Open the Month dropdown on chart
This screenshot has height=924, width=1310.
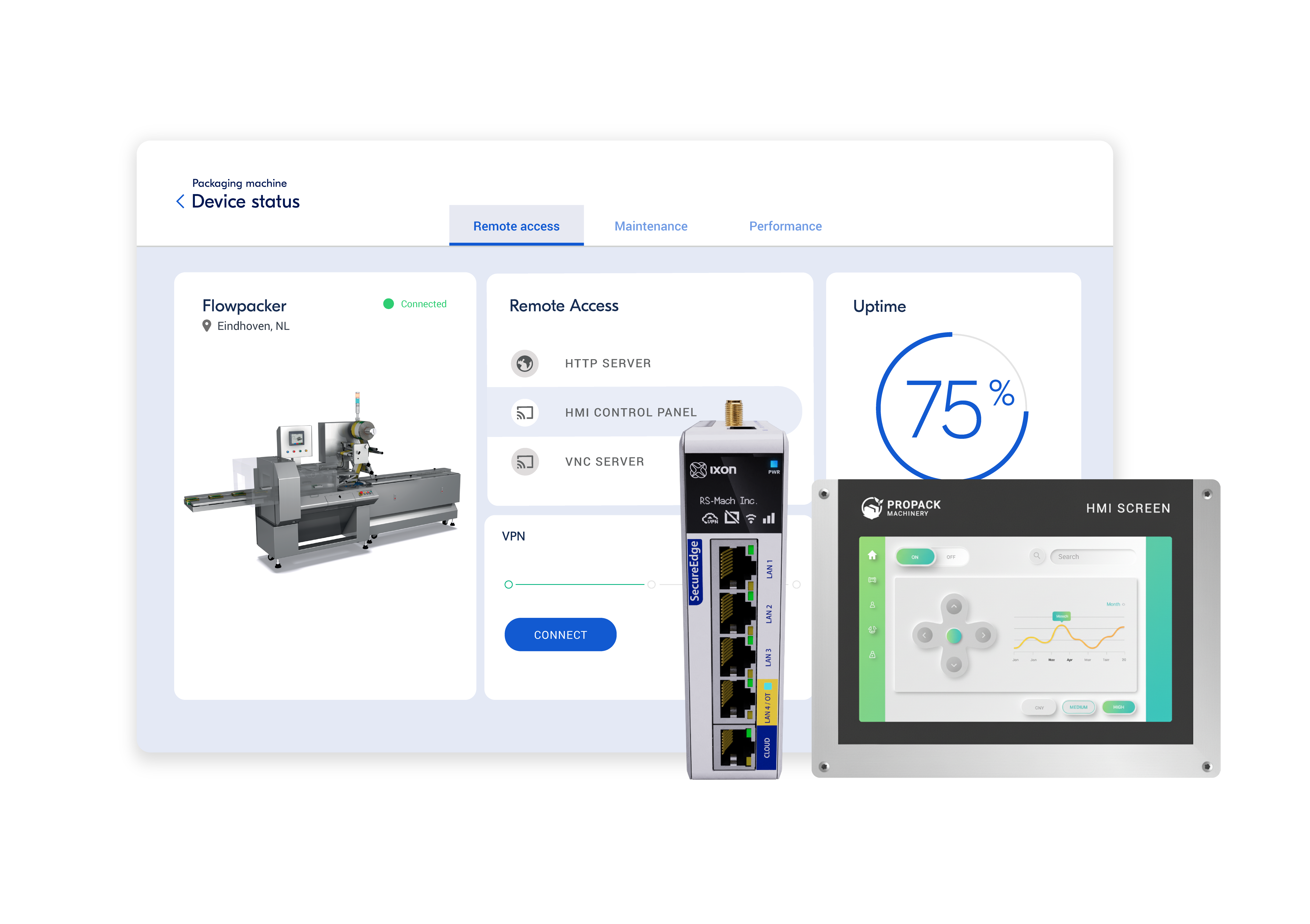1115,604
